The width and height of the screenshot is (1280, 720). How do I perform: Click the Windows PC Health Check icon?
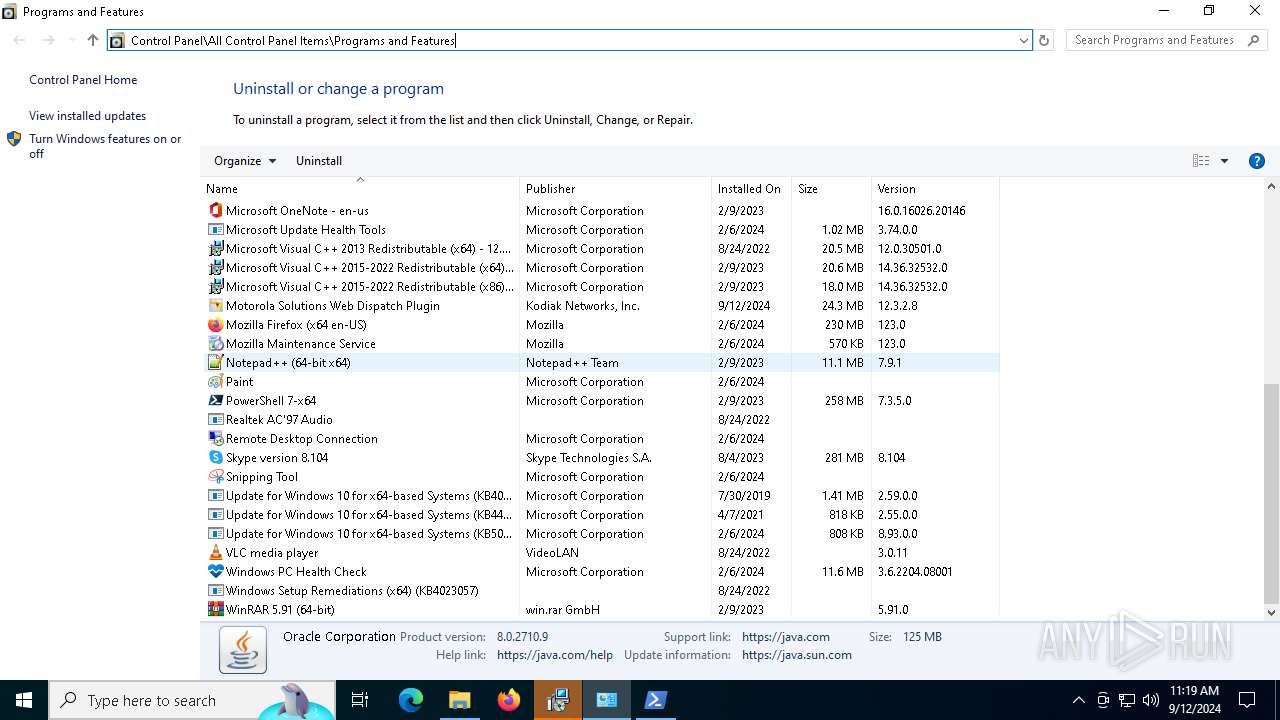(215, 572)
